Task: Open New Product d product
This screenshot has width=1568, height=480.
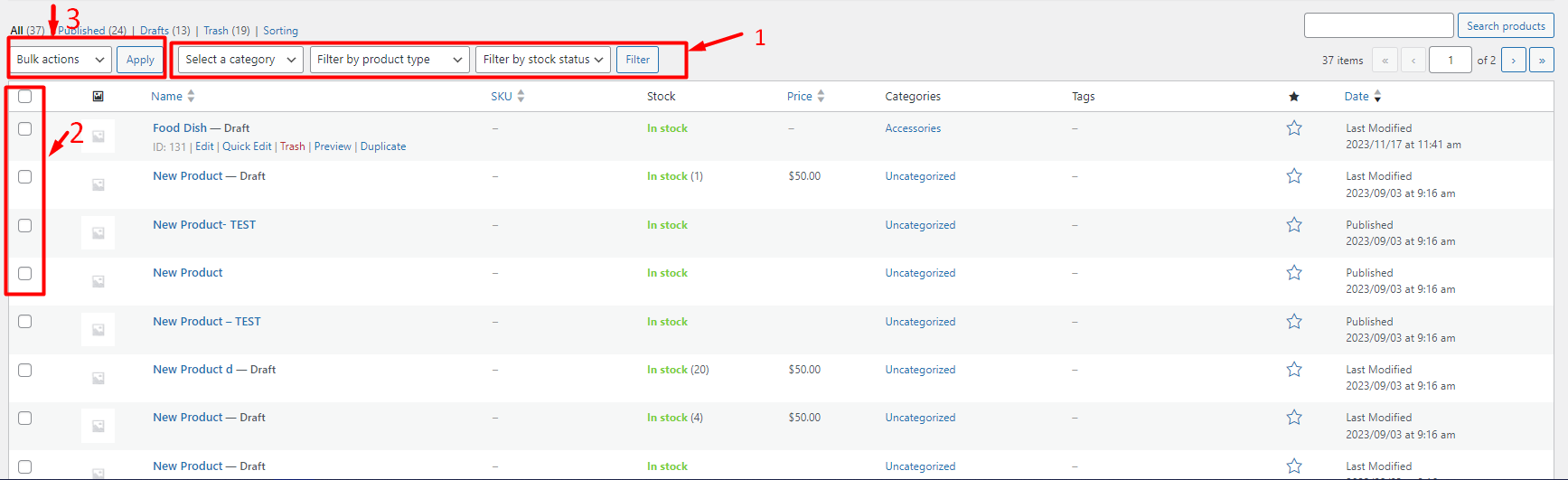Action: [x=192, y=370]
